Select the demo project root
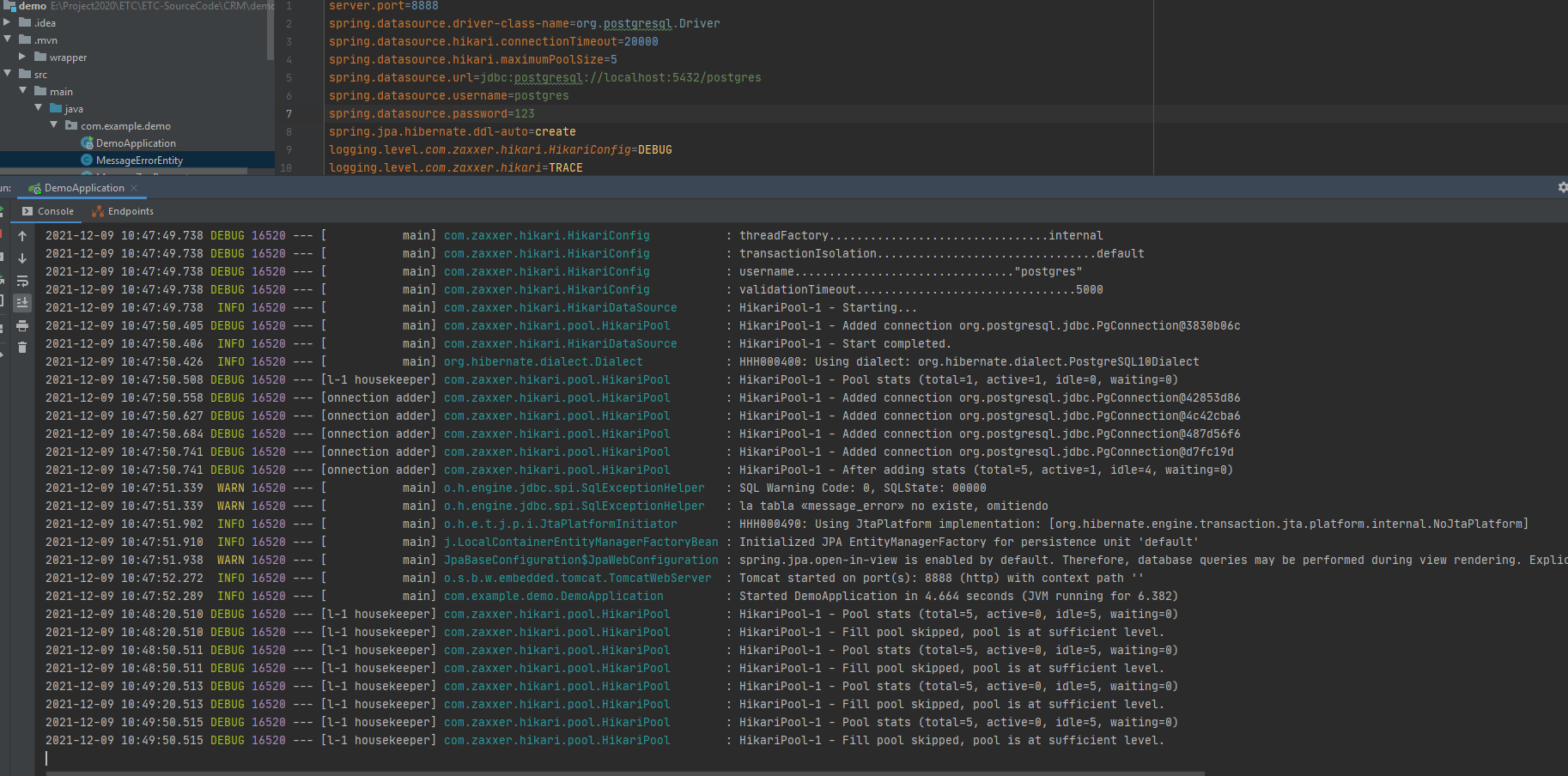The height and width of the screenshot is (776, 1568). 33,6
